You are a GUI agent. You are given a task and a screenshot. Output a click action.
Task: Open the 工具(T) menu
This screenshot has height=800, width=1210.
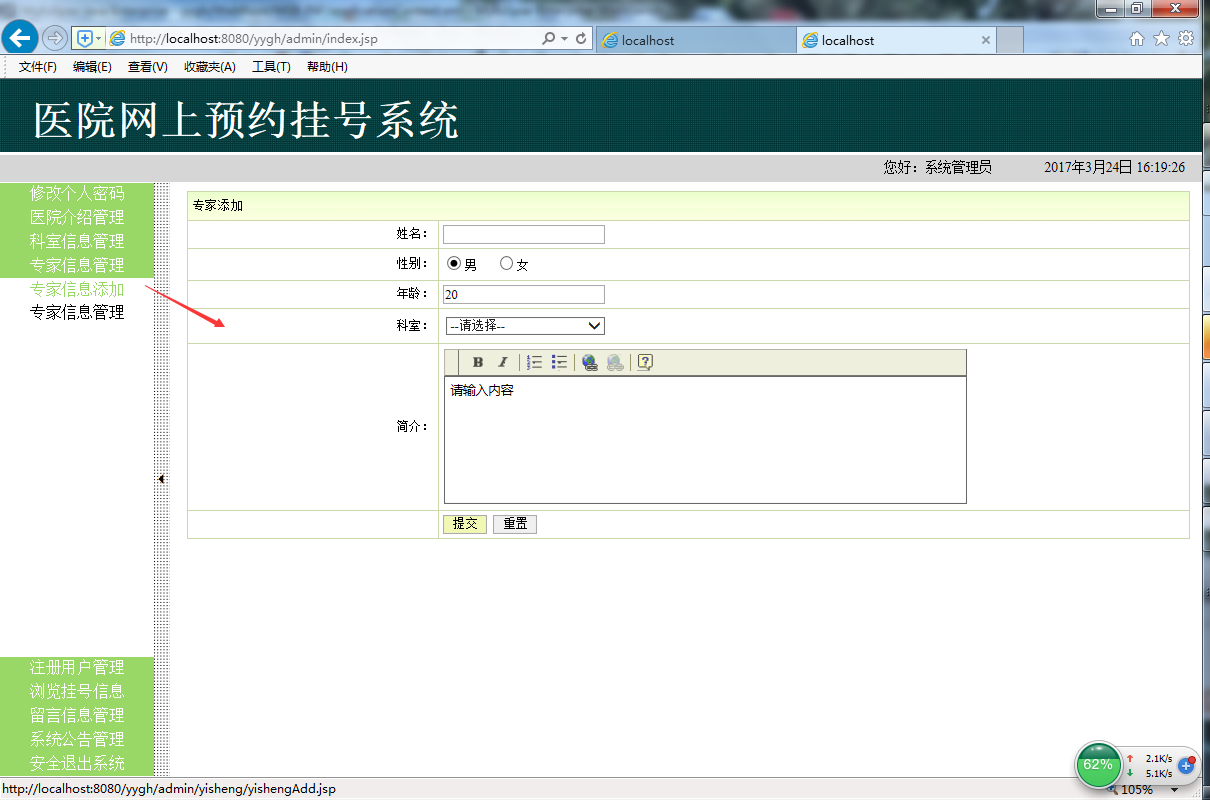click(x=271, y=67)
